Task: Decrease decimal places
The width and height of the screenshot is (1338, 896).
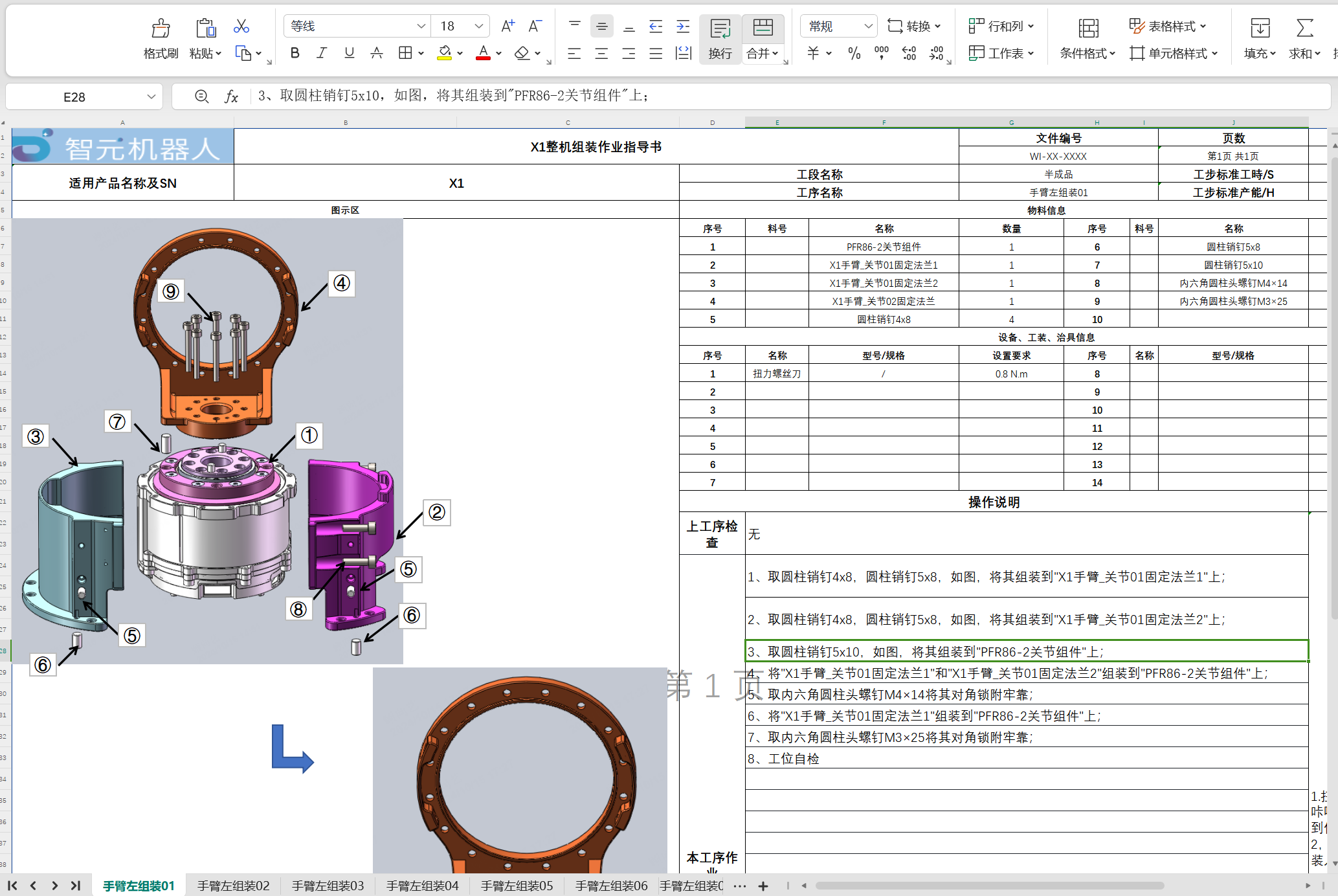Action: (937, 53)
